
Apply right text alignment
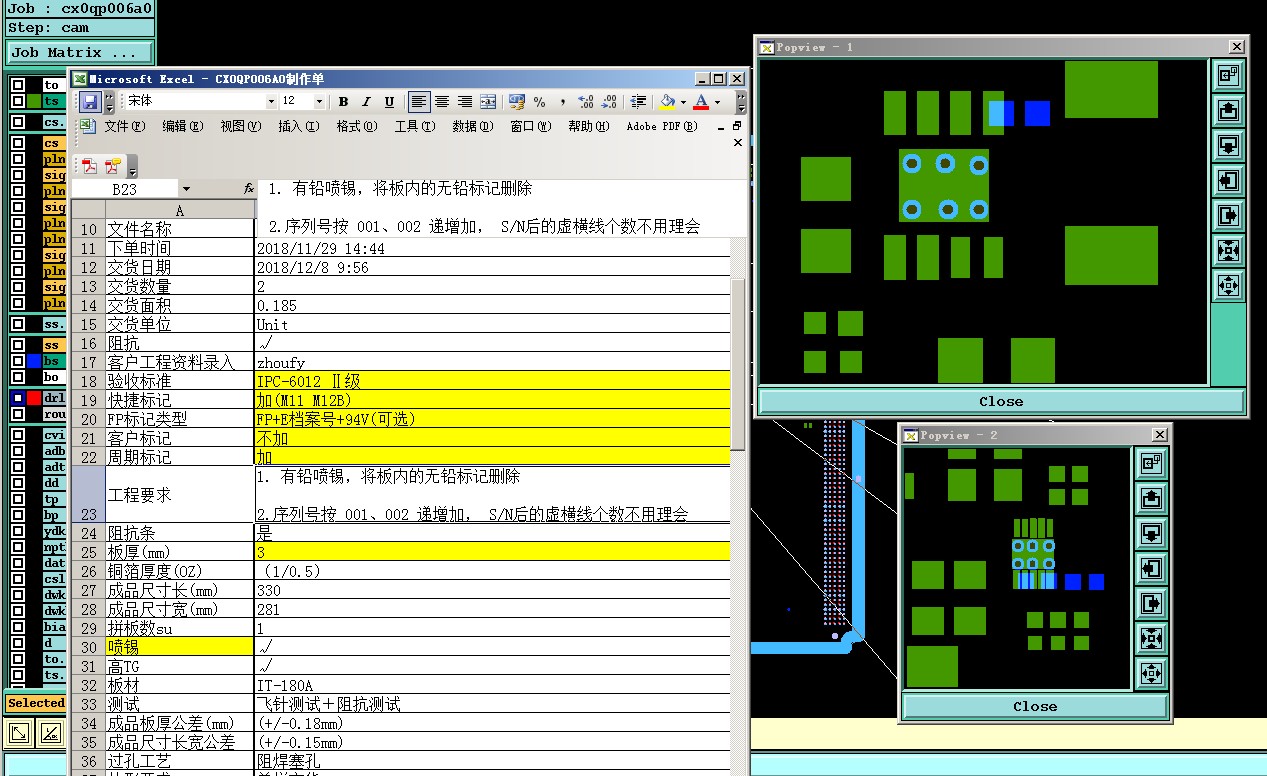(465, 102)
